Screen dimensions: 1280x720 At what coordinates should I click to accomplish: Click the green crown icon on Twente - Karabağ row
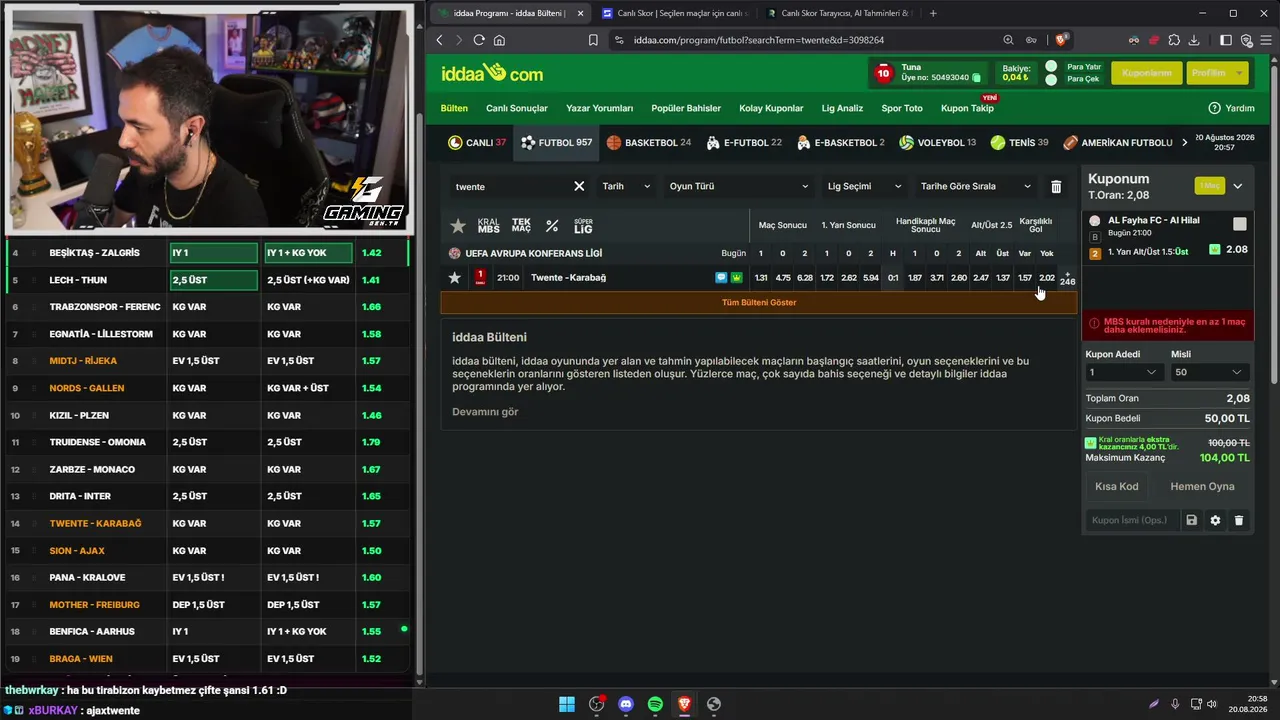tap(737, 278)
